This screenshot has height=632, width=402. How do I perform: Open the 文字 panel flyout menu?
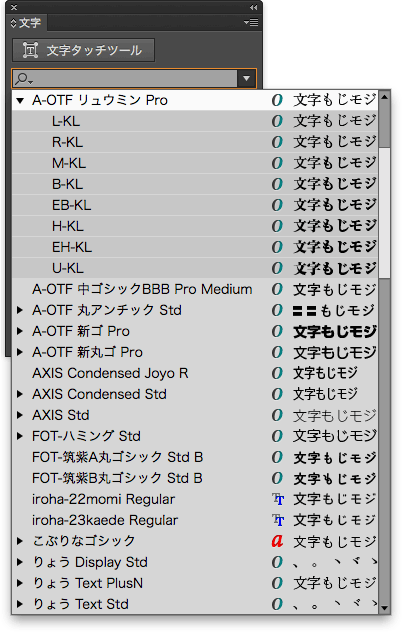pos(251,23)
